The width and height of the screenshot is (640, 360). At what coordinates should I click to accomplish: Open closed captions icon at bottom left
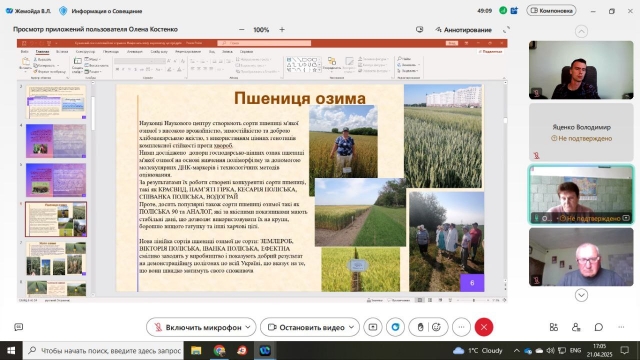18,327
